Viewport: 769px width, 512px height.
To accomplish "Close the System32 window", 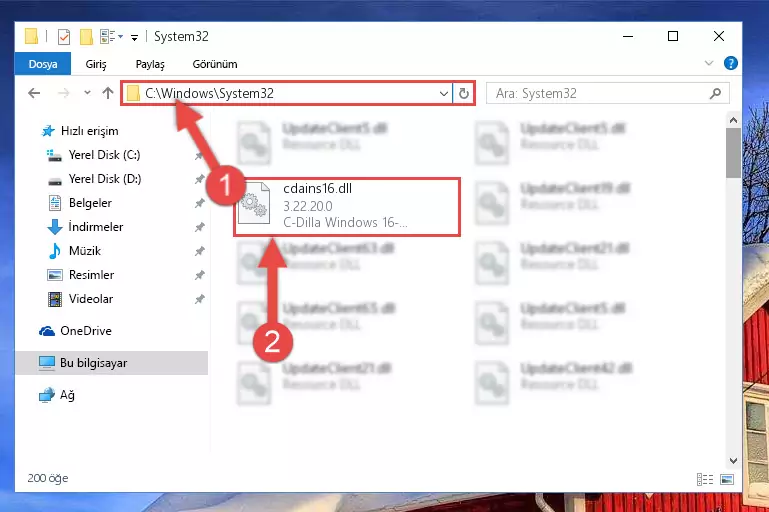I will (x=718, y=36).
